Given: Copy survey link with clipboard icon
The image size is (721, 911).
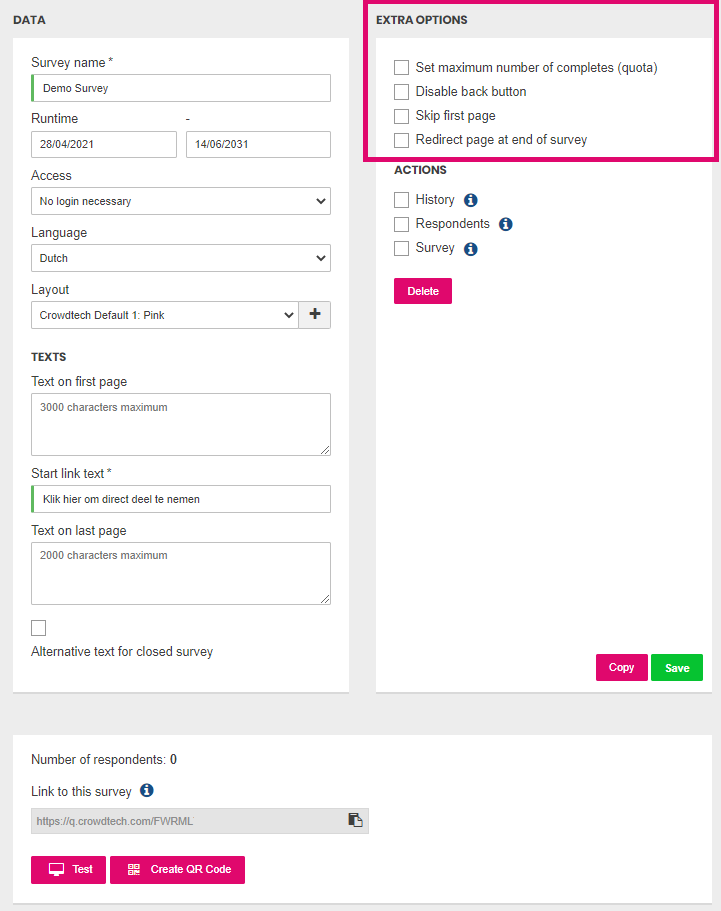Looking at the screenshot, I should [x=355, y=820].
